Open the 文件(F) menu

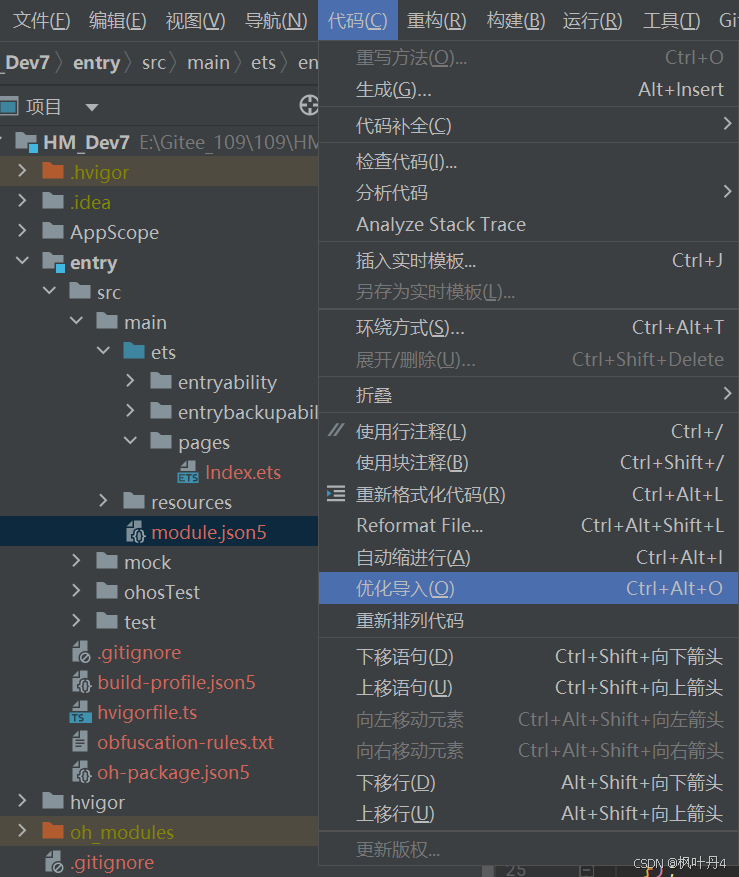click(41, 21)
